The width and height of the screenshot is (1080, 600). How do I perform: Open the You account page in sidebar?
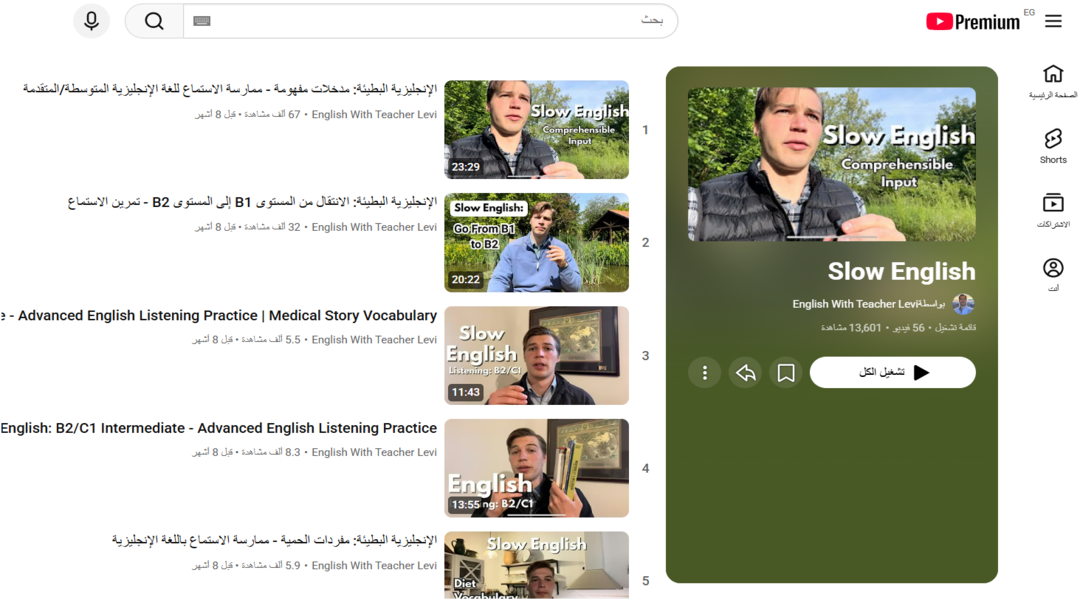(x=1053, y=275)
